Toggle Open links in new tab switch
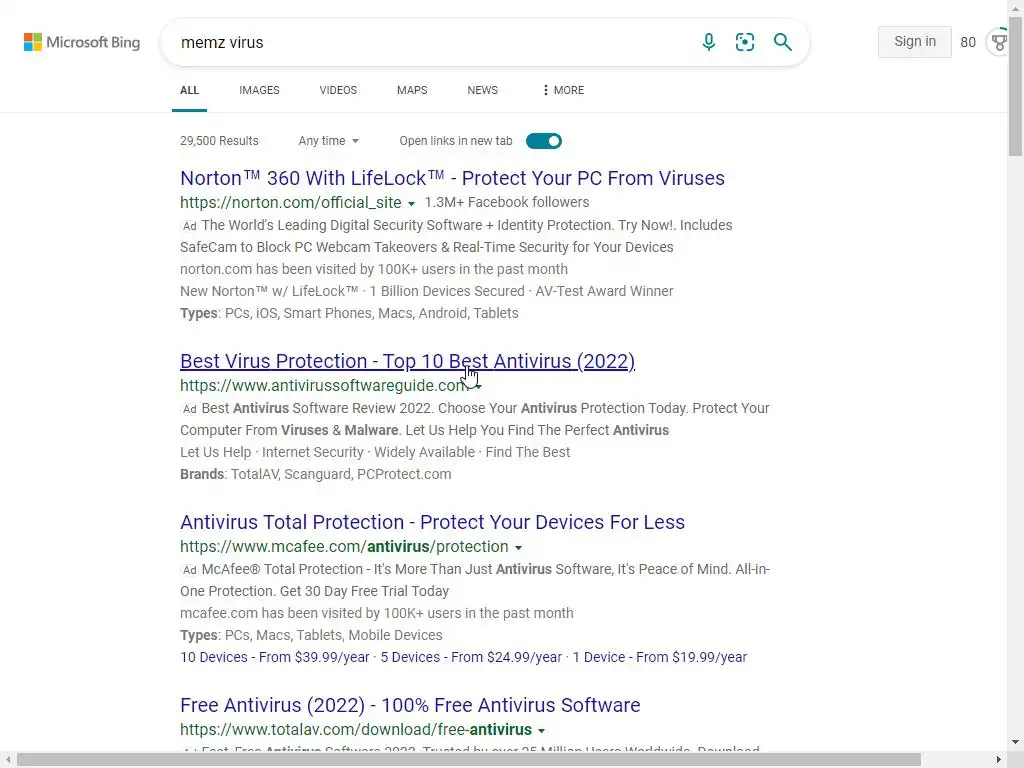Viewport: 1024px width, 768px height. [543, 141]
